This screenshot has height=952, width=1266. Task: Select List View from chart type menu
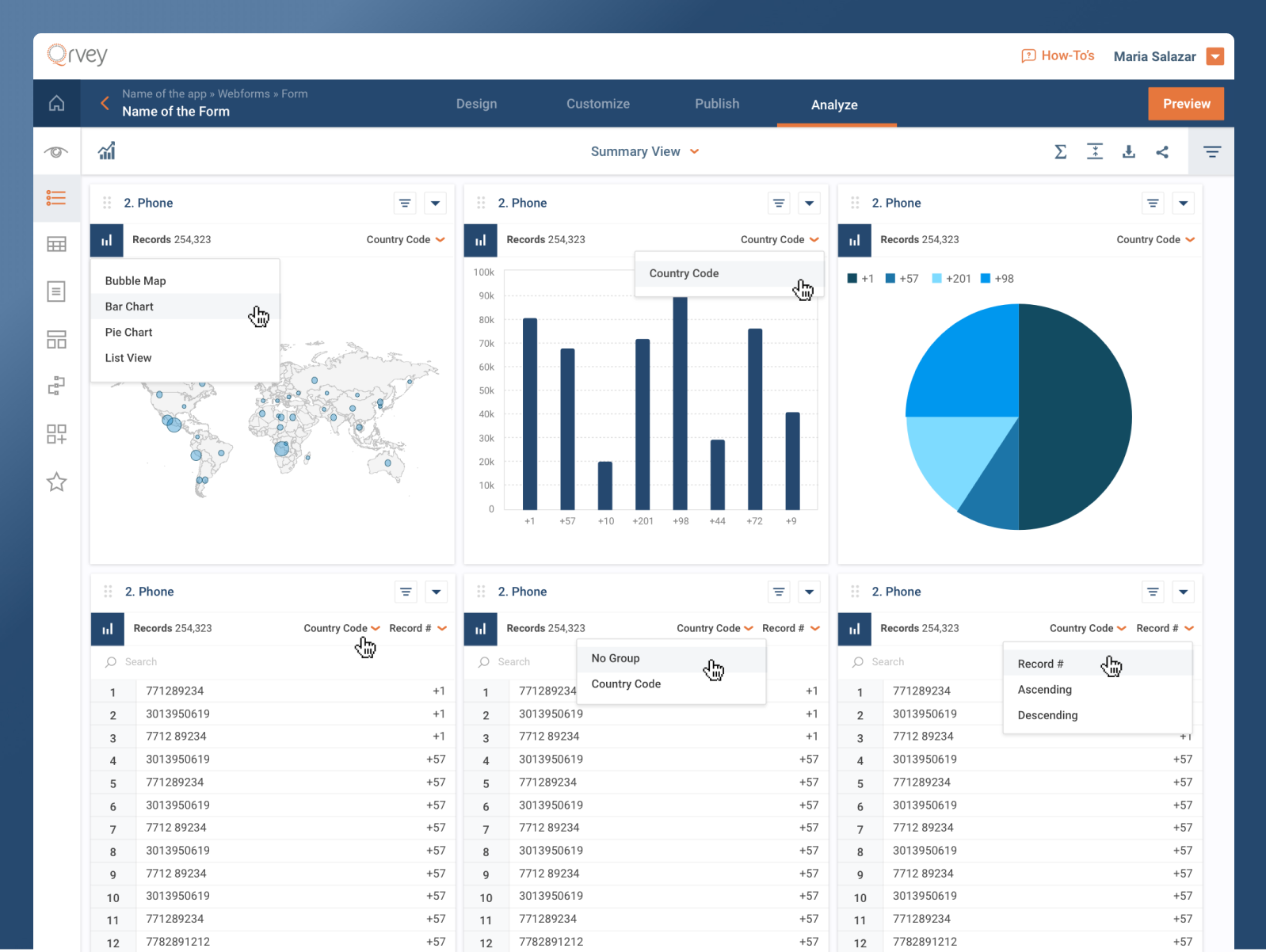click(x=185, y=358)
